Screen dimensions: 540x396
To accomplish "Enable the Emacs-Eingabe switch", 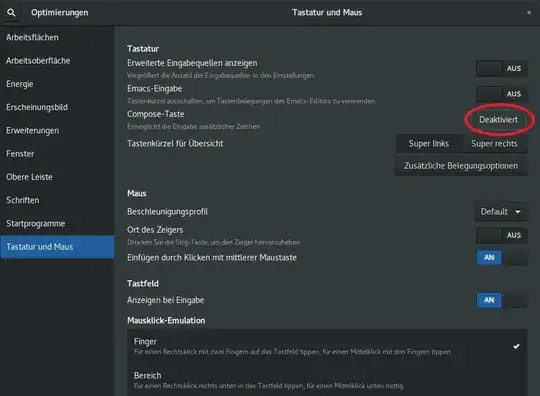I will point(501,94).
